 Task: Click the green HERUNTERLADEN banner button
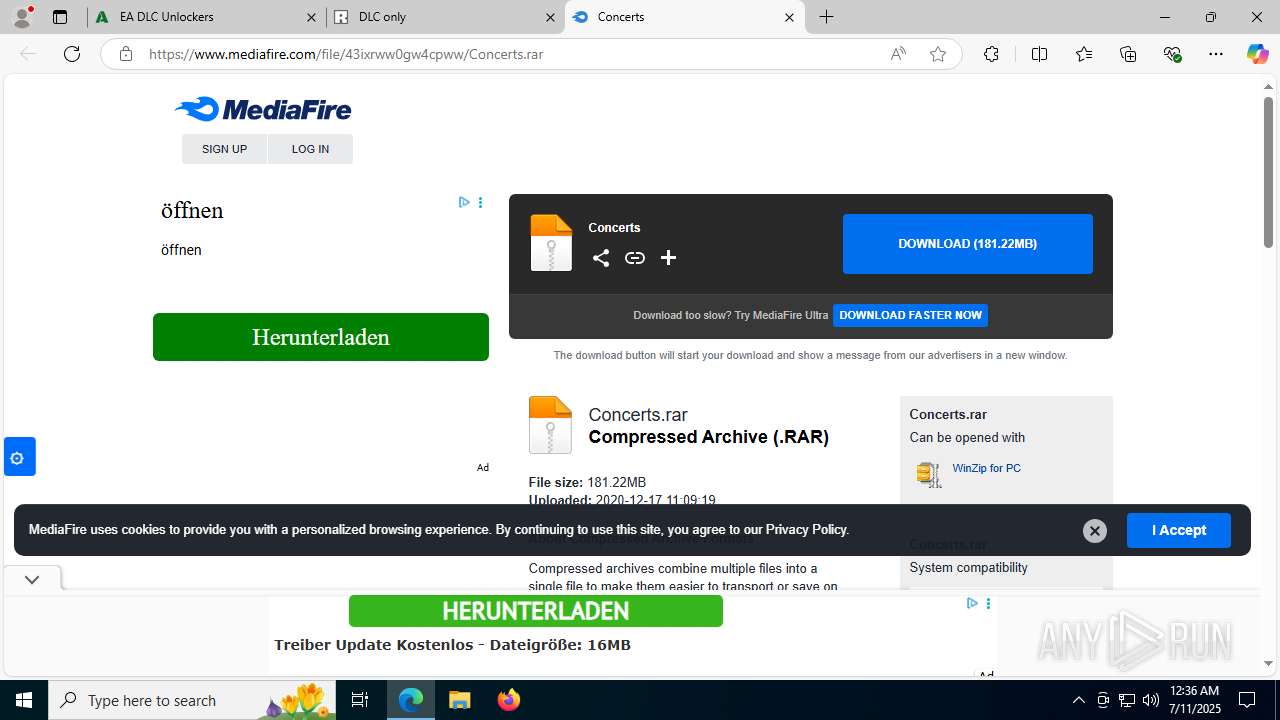(536, 611)
